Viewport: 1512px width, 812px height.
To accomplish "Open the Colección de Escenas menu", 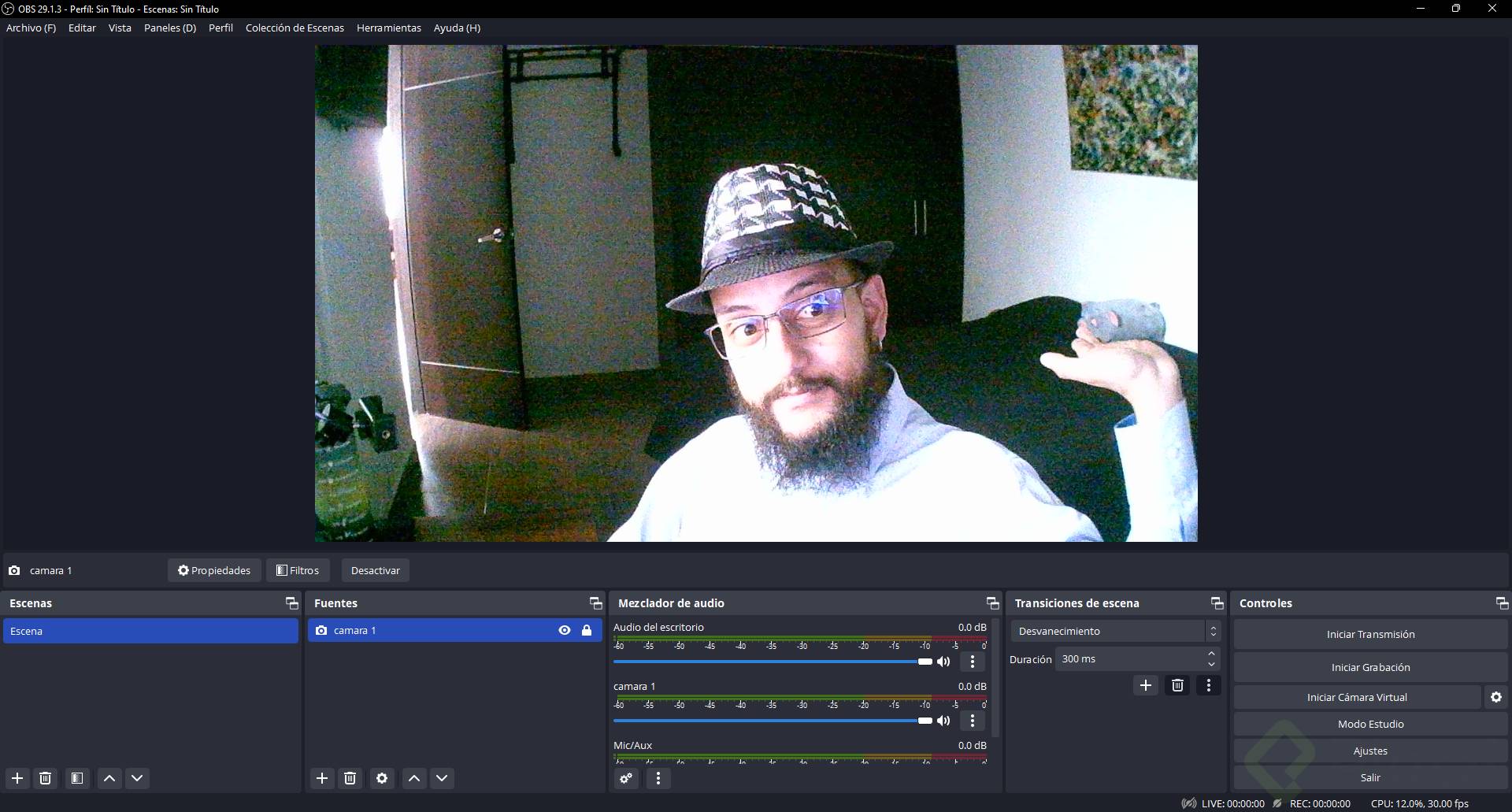I will coord(295,28).
